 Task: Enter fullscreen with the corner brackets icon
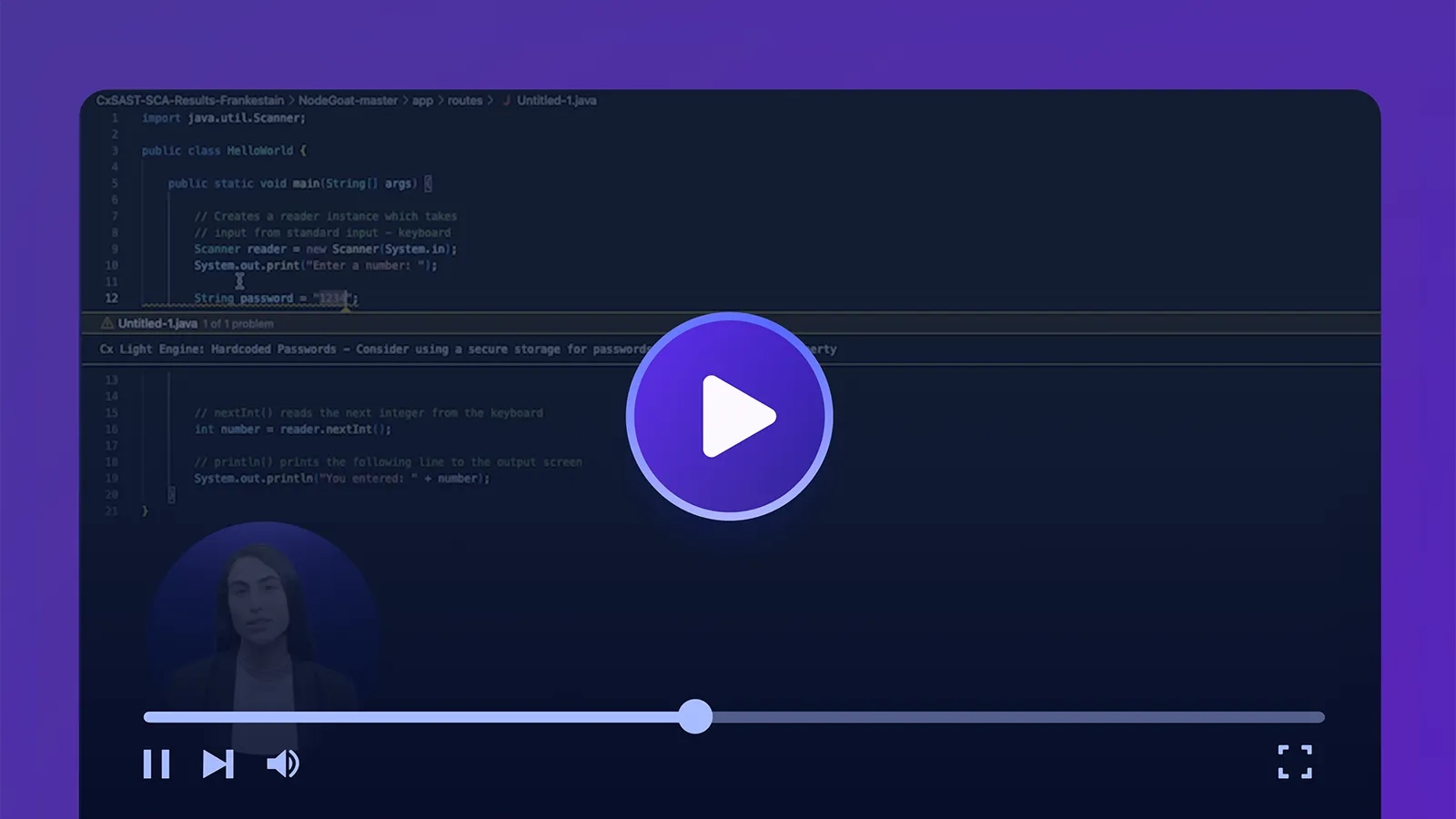pyautogui.click(x=1295, y=762)
